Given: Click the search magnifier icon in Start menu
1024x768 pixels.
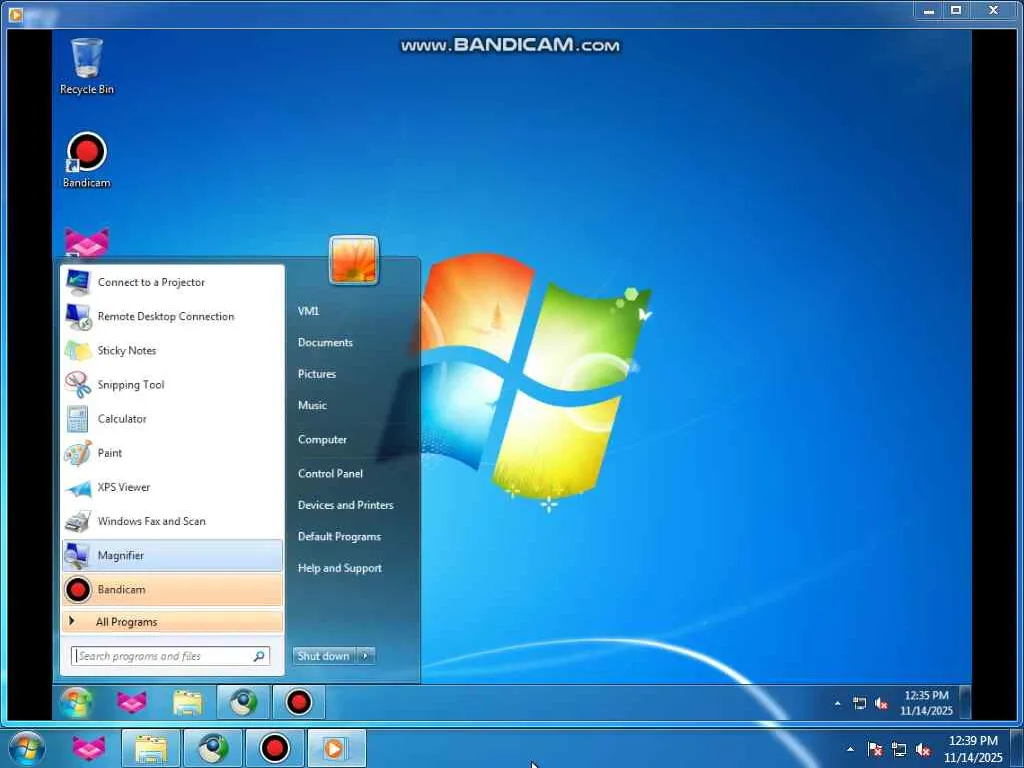Looking at the screenshot, I should pos(259,656).
